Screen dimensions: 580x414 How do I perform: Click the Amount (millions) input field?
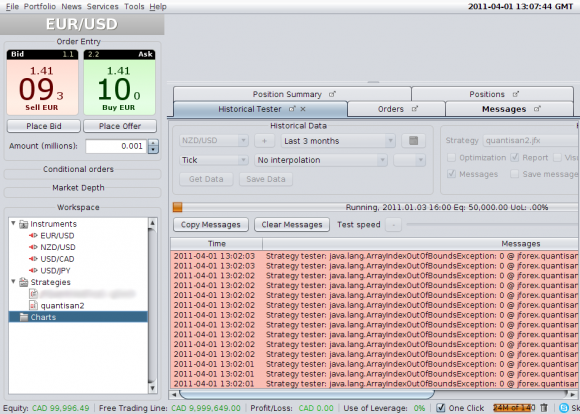coord(116,146)
